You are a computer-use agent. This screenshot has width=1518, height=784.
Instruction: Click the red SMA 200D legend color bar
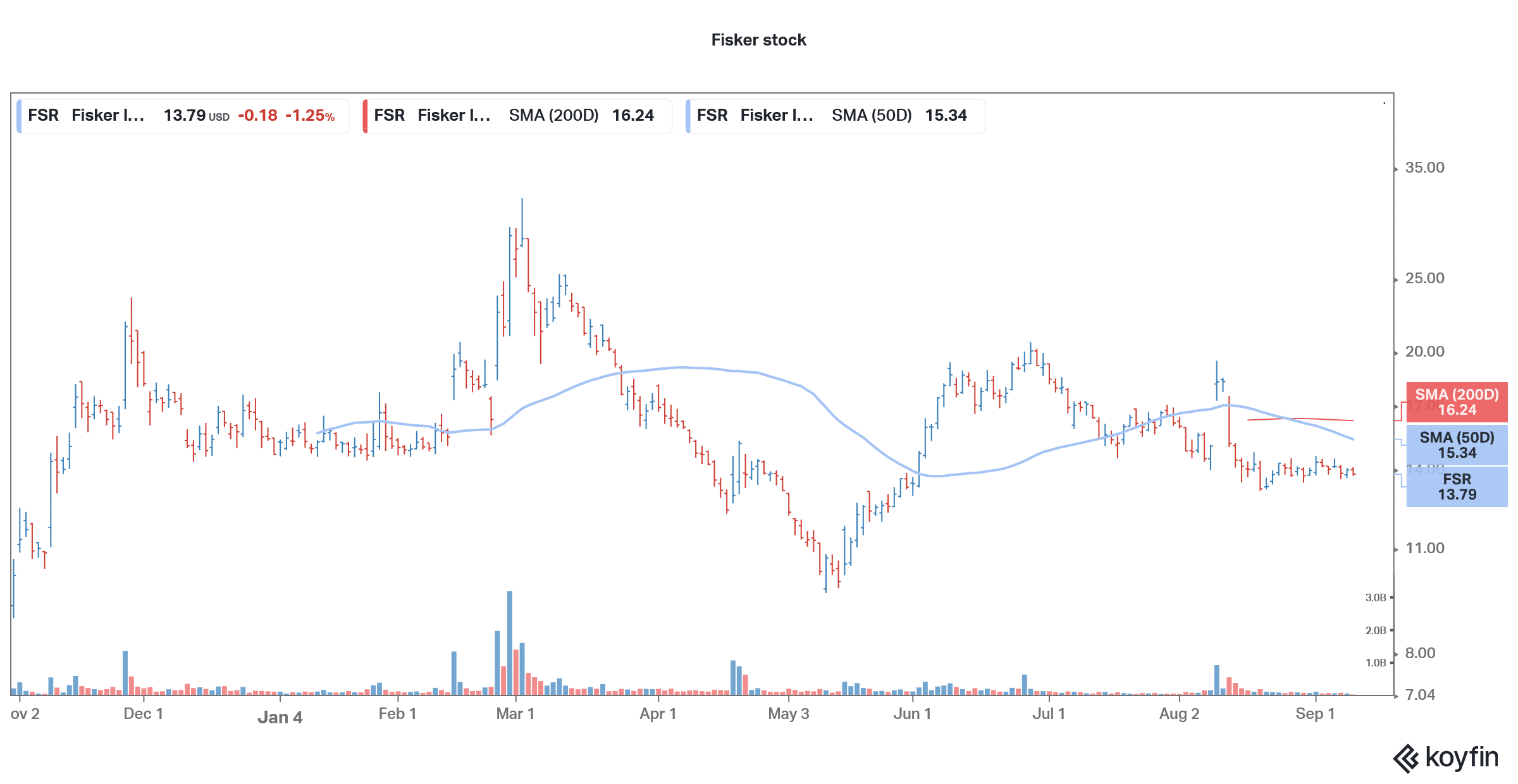click(x=365, y=116)
